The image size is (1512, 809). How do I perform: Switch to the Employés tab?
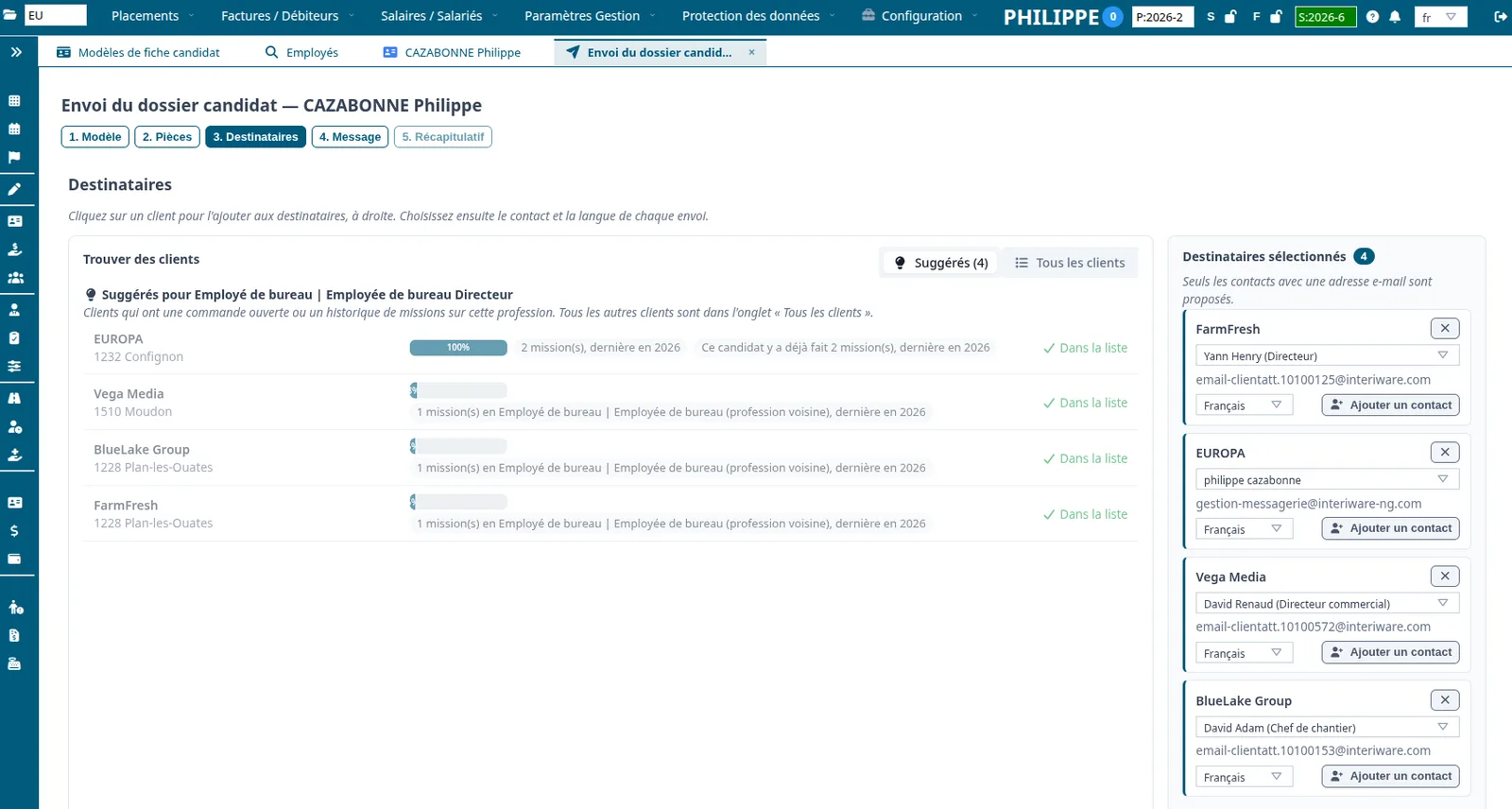tap(301, 52)
